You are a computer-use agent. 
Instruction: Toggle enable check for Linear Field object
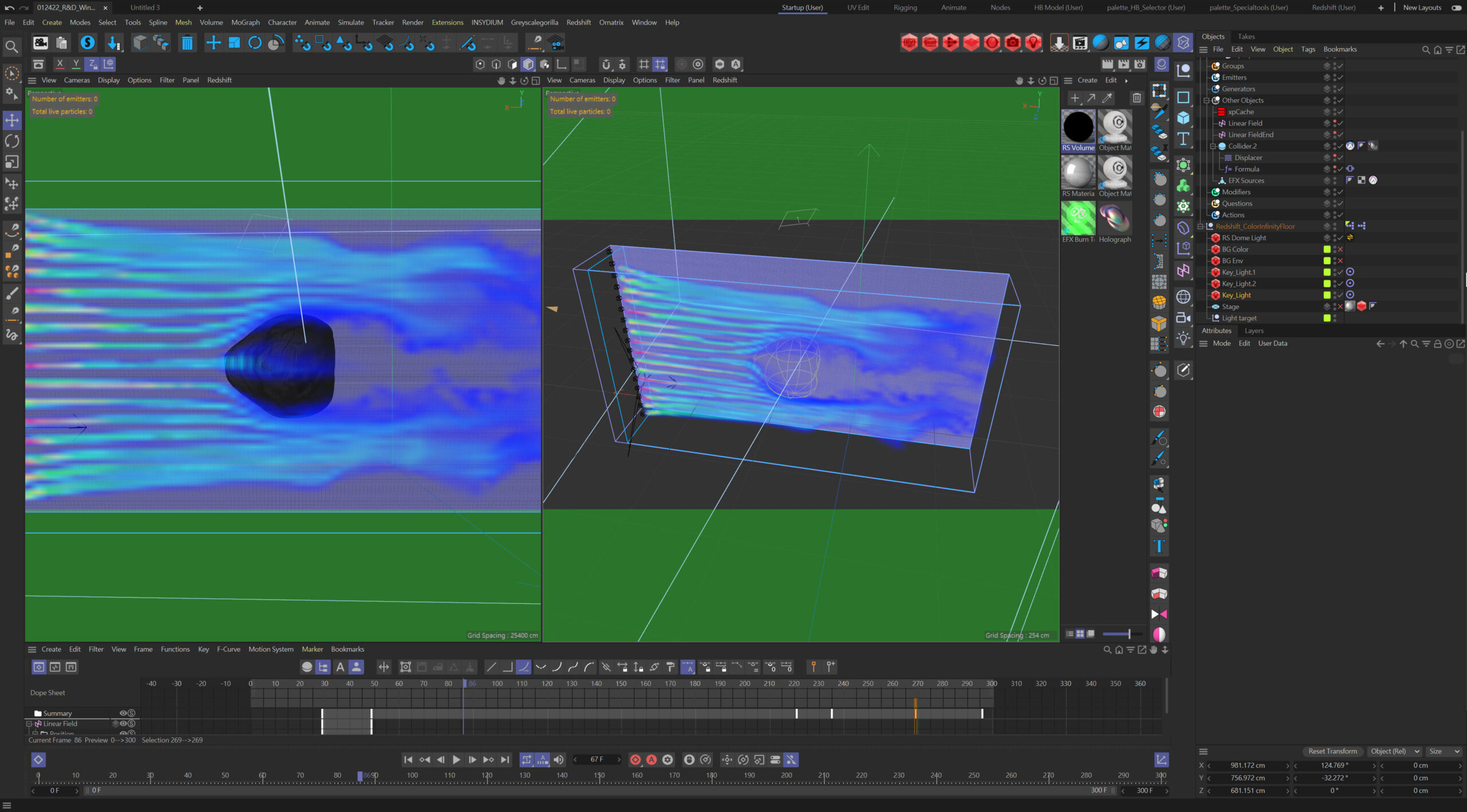(1340, 123)
